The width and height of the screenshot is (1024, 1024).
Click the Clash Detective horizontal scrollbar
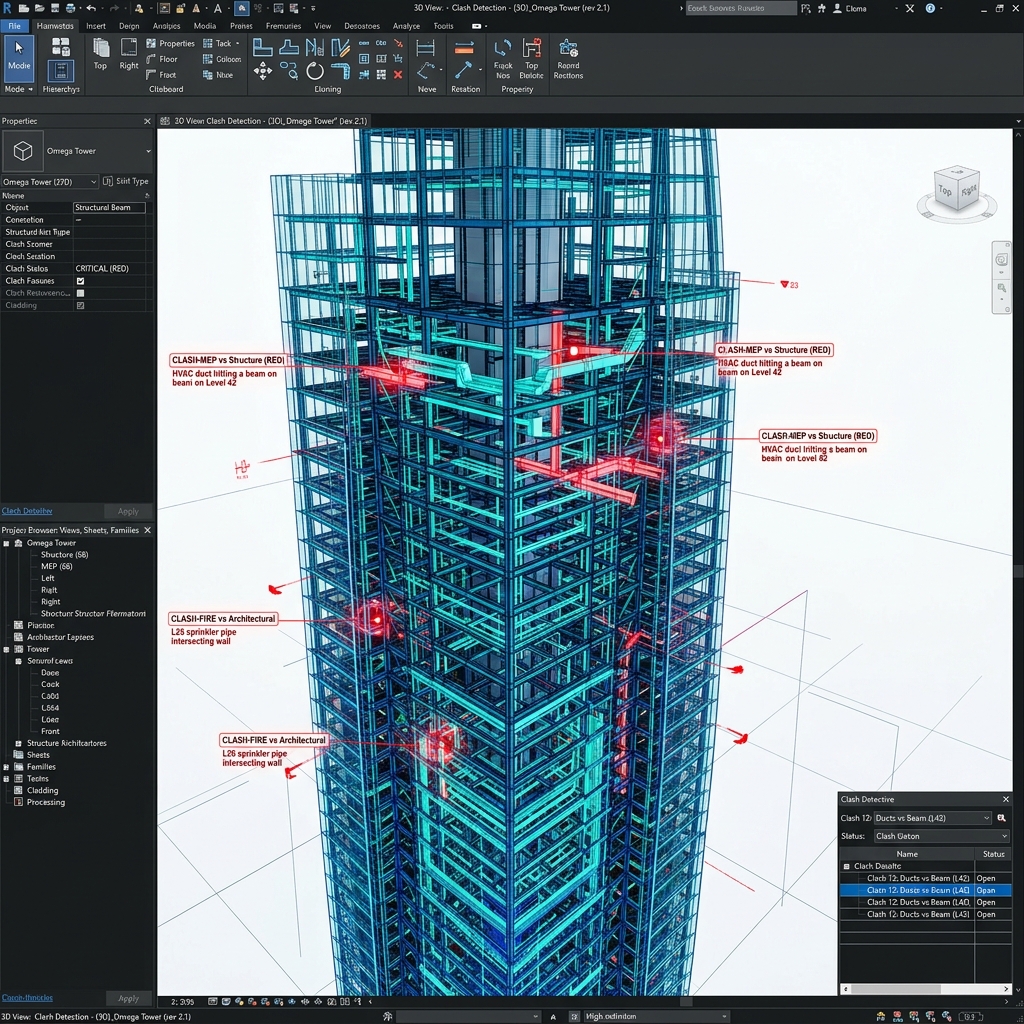926,989
